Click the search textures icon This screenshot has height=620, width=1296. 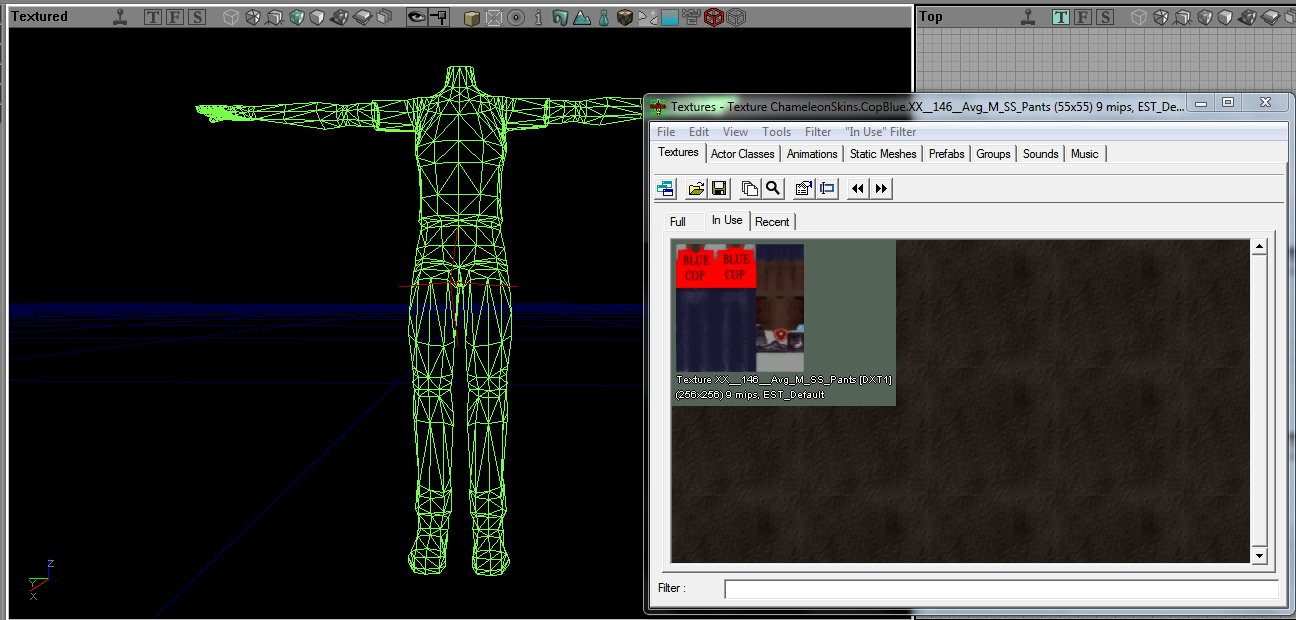pos(773,188)
